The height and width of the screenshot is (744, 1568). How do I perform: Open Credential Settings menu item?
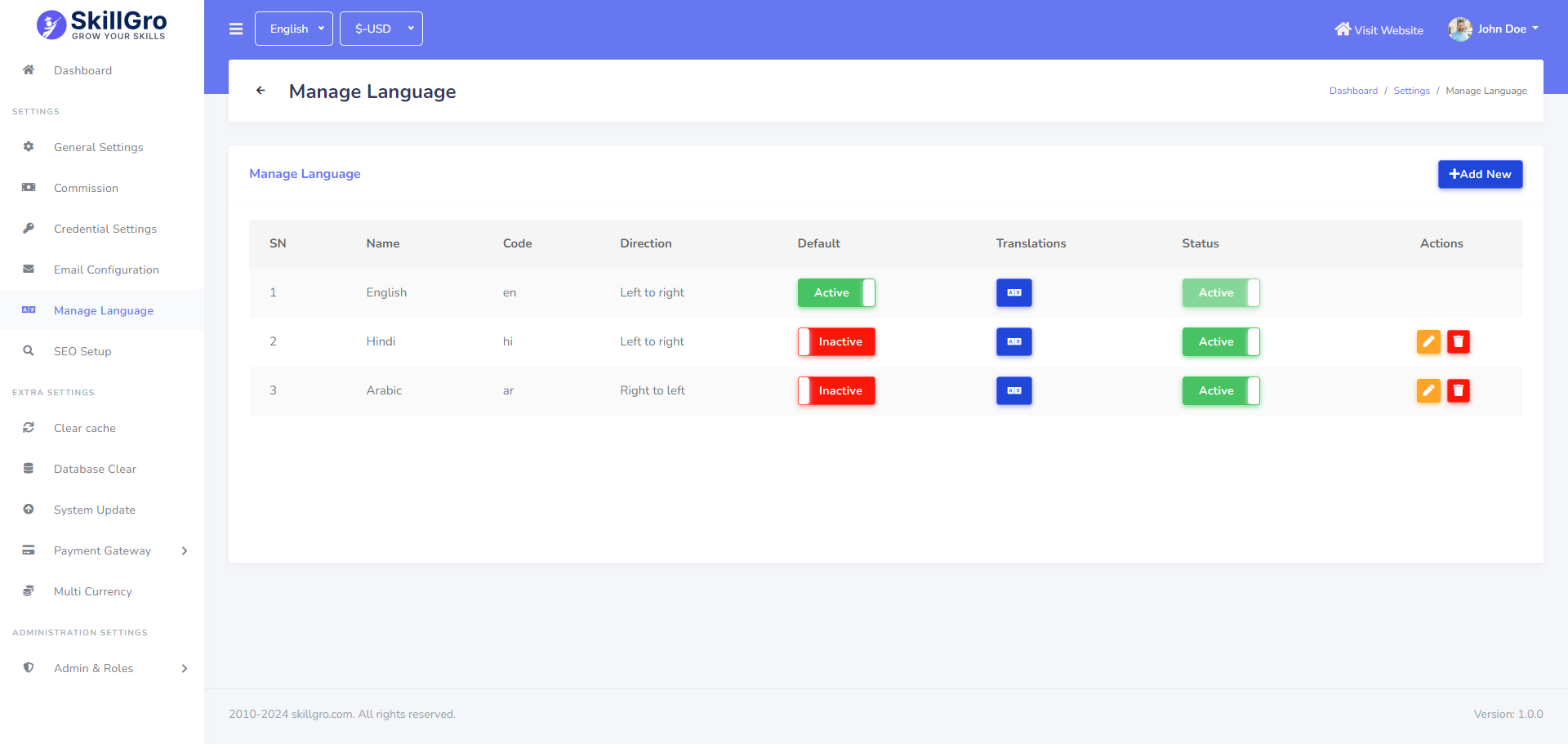pos(102,229)
